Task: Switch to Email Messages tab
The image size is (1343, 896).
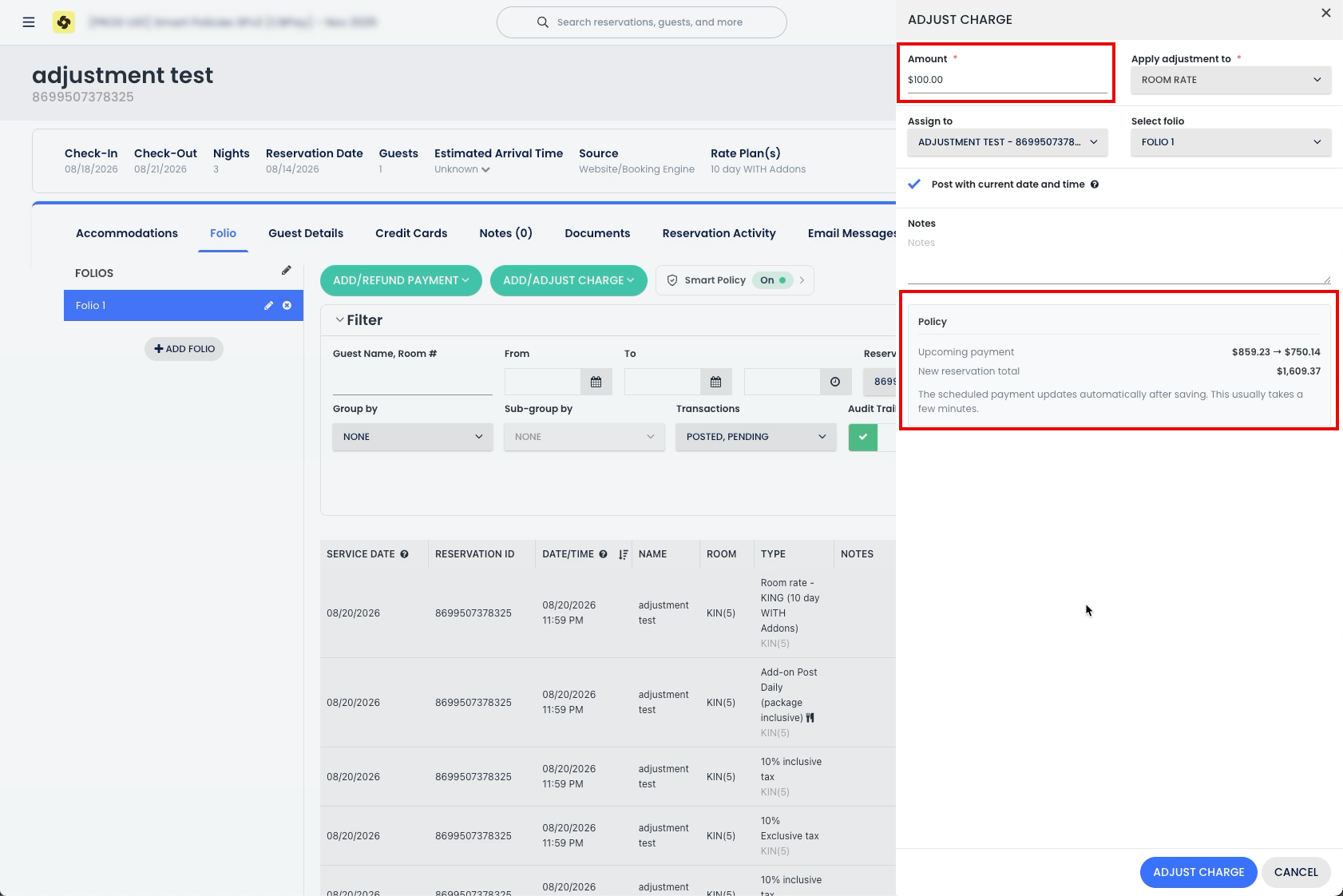Action: [852, 233]
